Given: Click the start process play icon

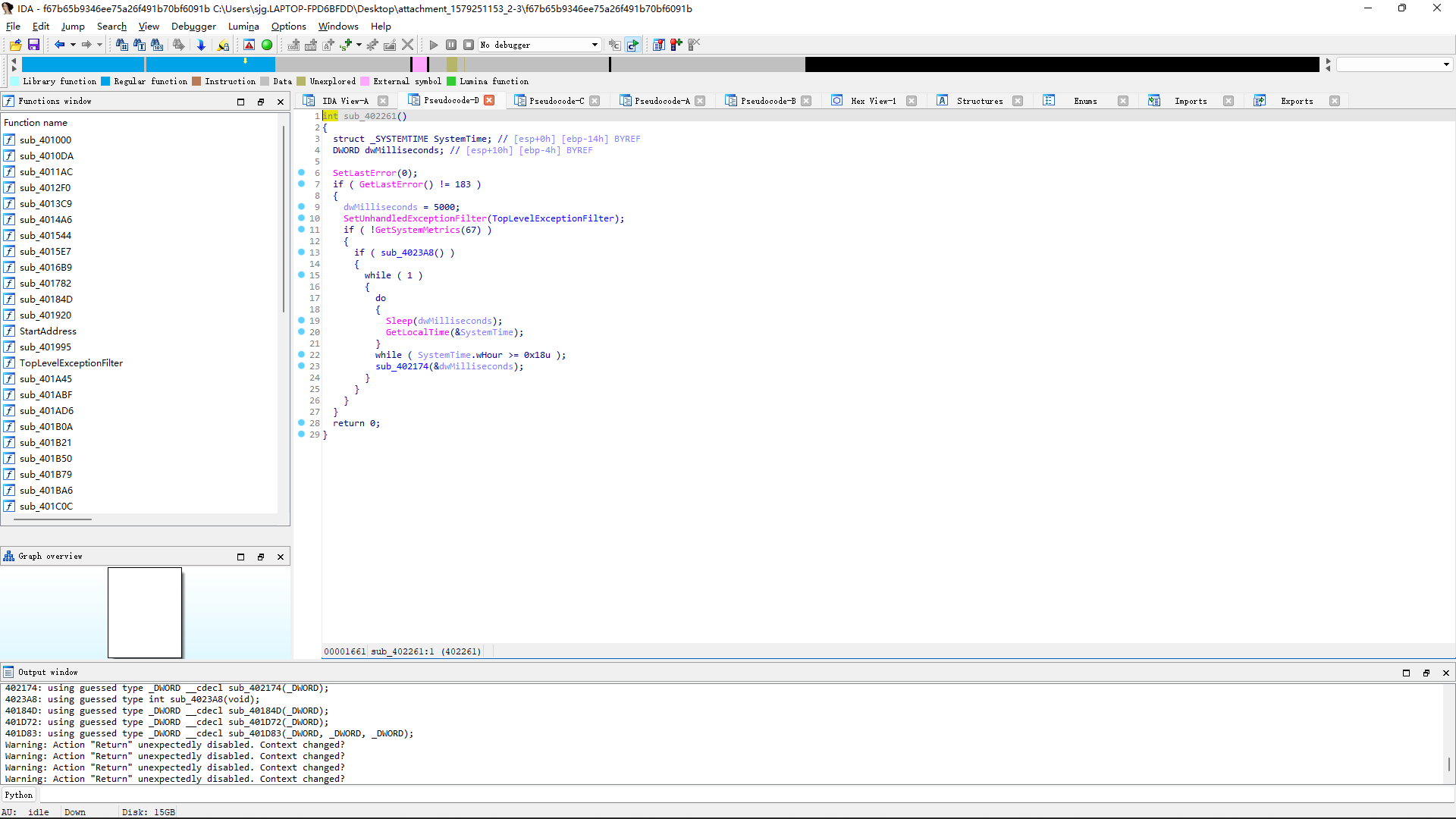Looking at the screenshot, I should click(434, 45).
